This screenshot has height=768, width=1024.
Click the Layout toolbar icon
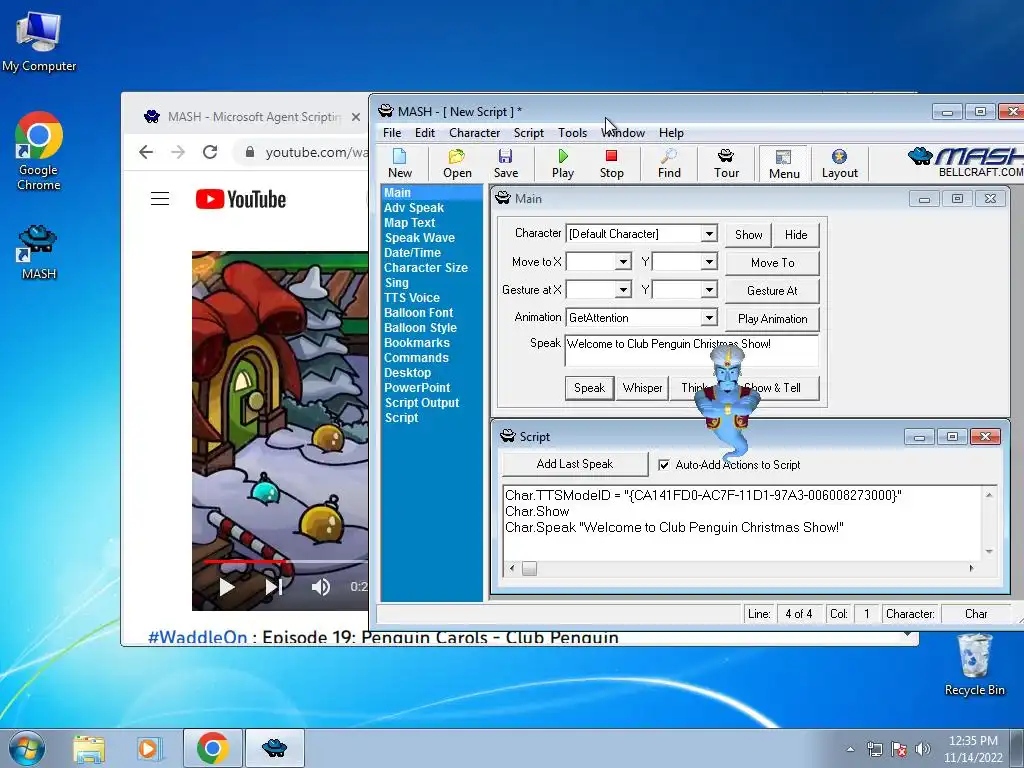point(839,163)
